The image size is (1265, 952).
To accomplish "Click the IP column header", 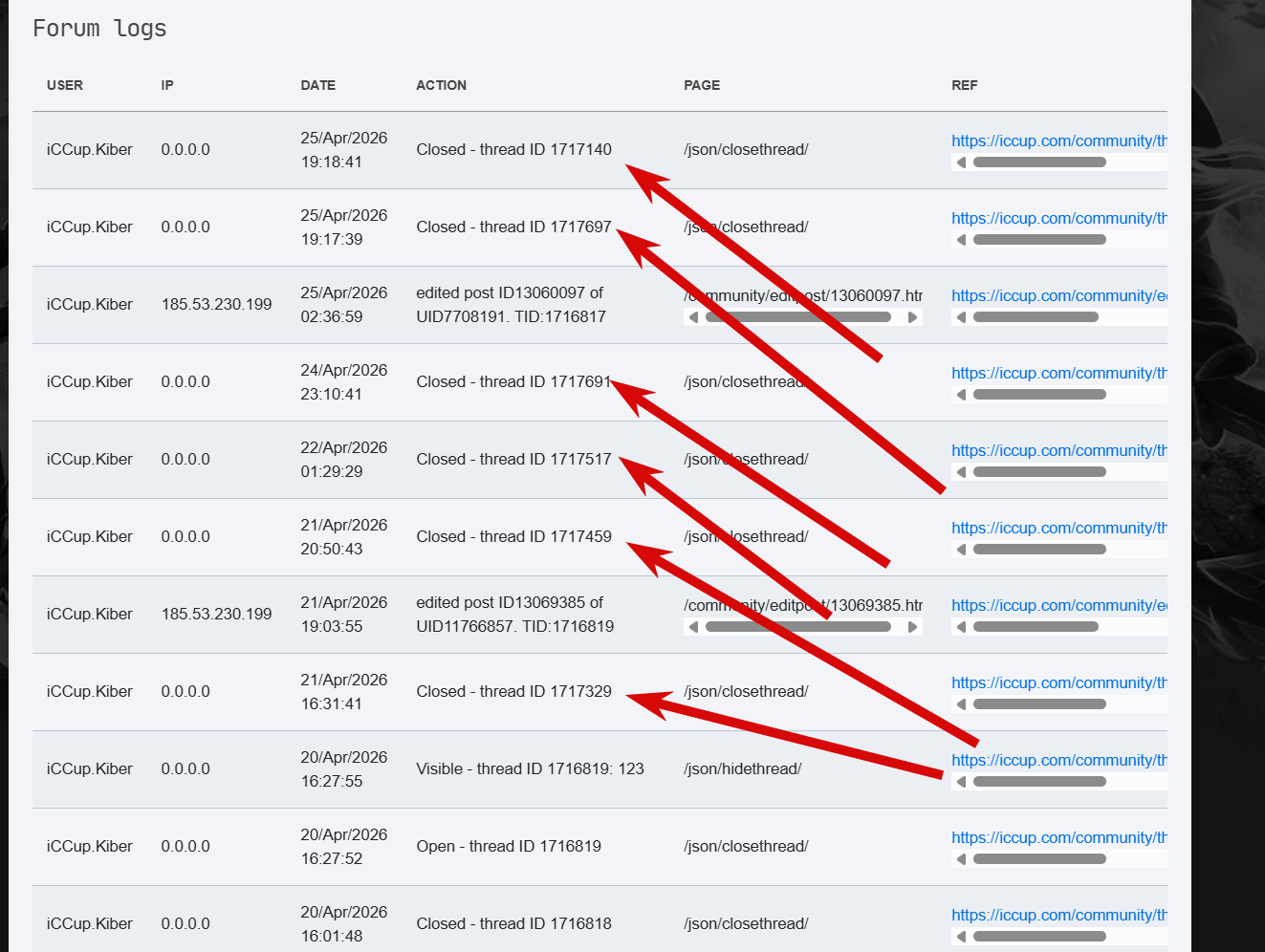I will pos(167,85).
